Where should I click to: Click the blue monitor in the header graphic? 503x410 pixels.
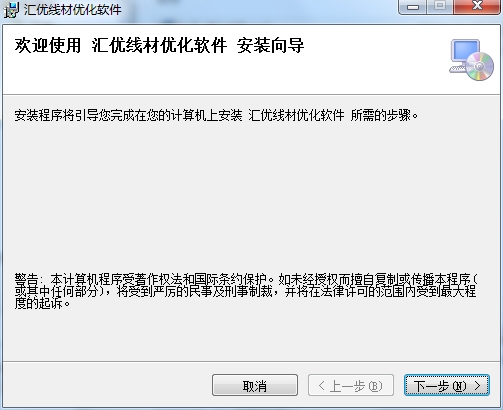click(x=465, y=51)
